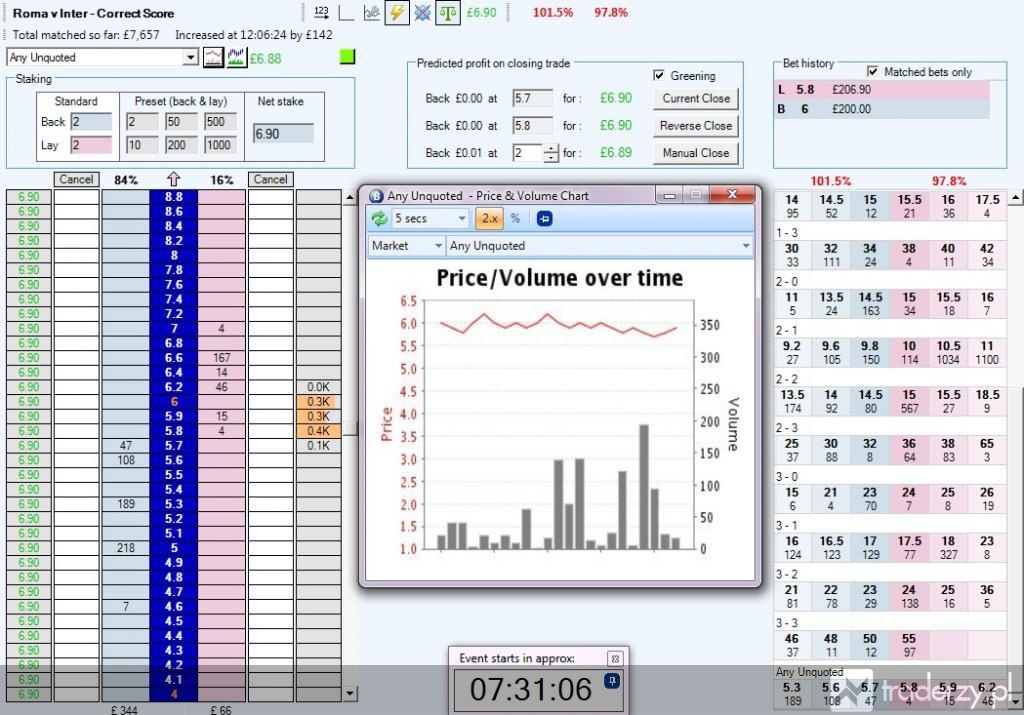The height and width of the screenshot is (715, 1024).
Task: Click the 2 - 1 score odds 10.5 cell
Action: 948,353
